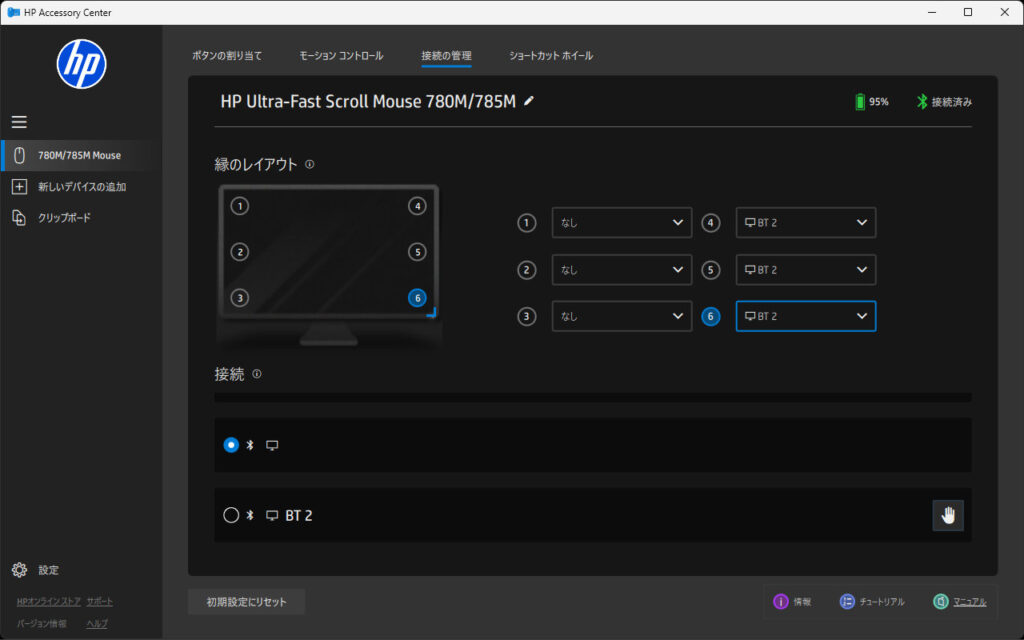
Task: Select edge position 3 on the monitor diagram
Action: point(240,298)
